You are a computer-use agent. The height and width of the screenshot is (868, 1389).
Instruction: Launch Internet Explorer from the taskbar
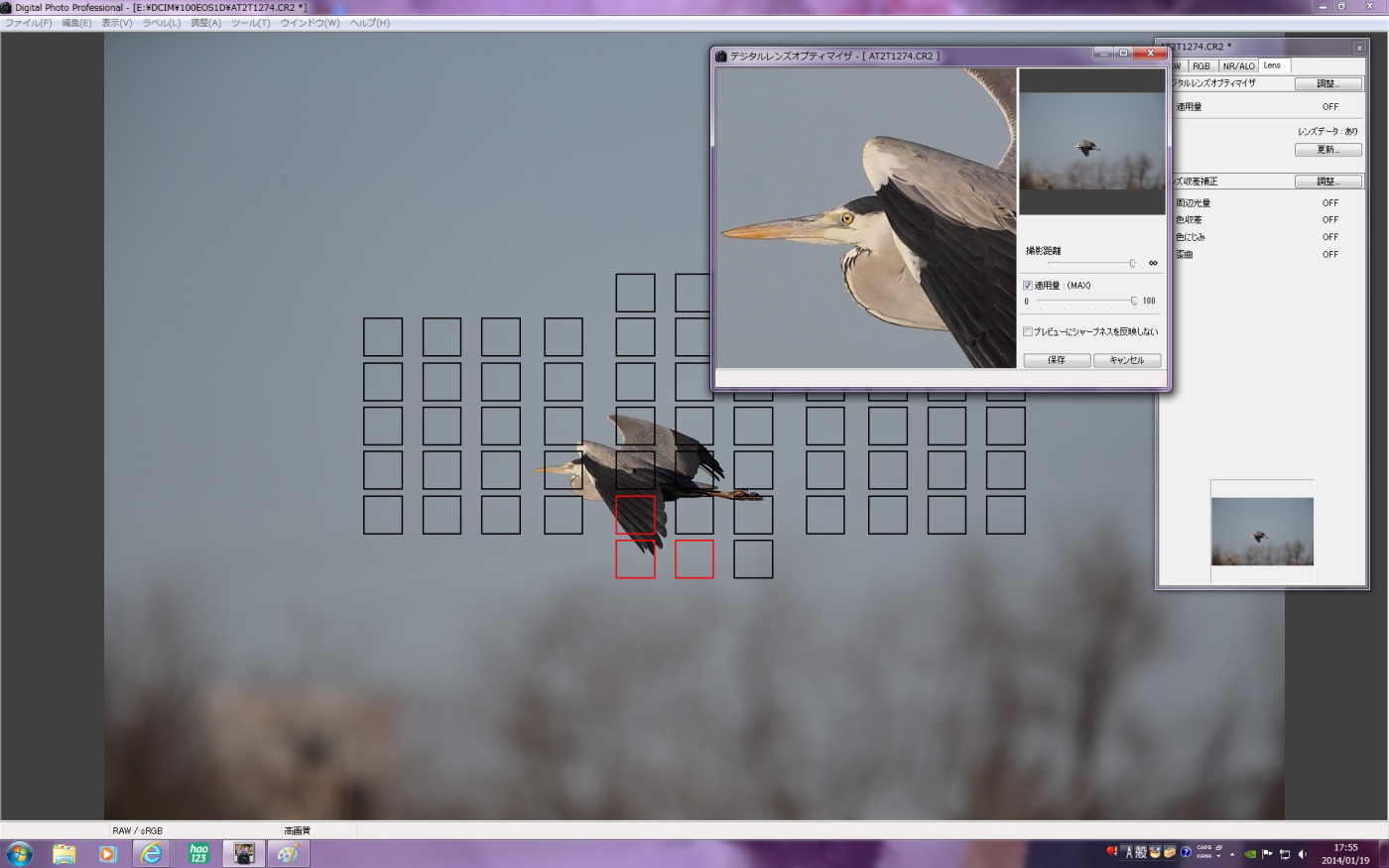tap(152, 853)
